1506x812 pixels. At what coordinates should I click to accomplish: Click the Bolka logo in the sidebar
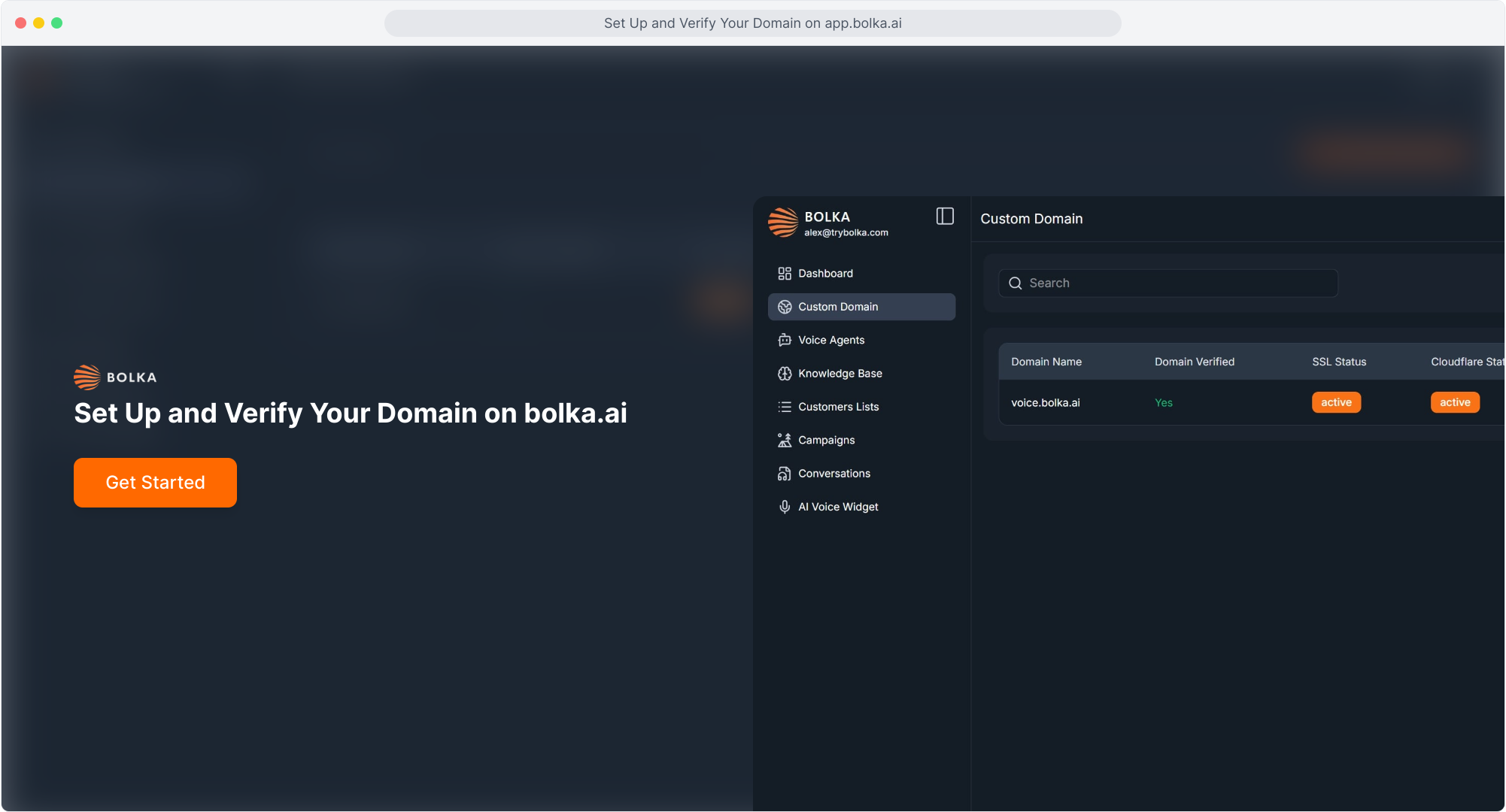(784, 223)
